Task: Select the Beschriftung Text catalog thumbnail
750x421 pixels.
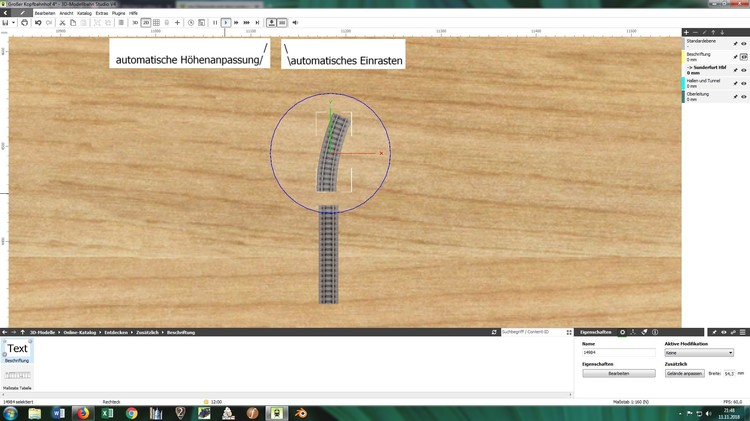Action: pos(18,350)
